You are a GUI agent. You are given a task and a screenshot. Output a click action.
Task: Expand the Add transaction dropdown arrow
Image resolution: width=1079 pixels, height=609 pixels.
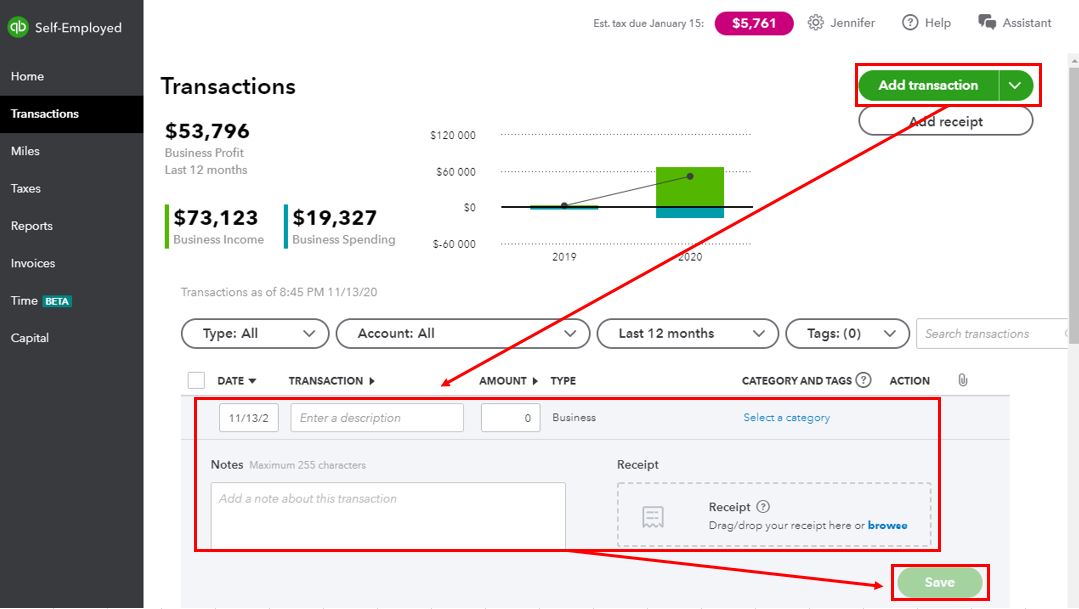click(x=1015, y=85)
